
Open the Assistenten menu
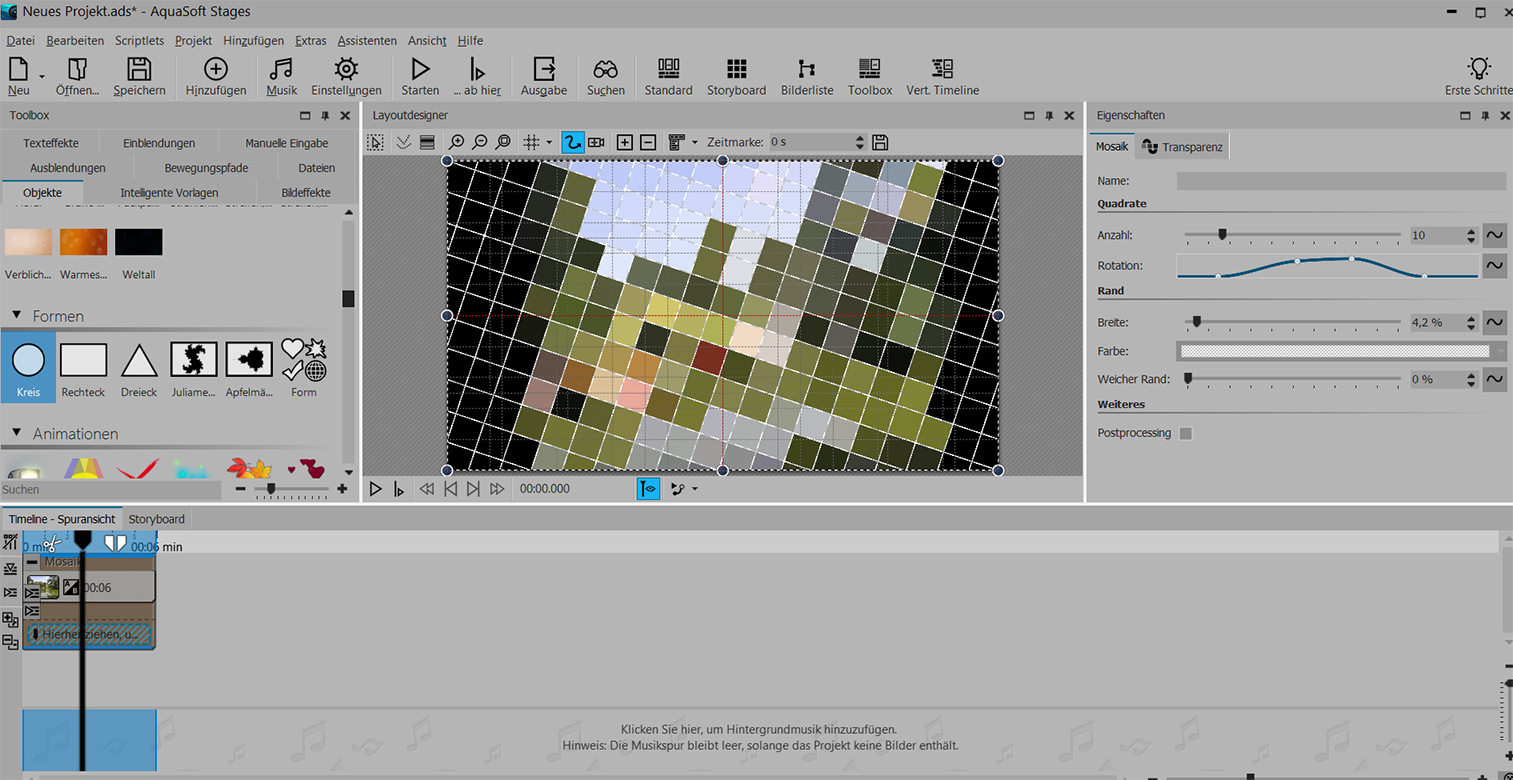coord(367,41)
